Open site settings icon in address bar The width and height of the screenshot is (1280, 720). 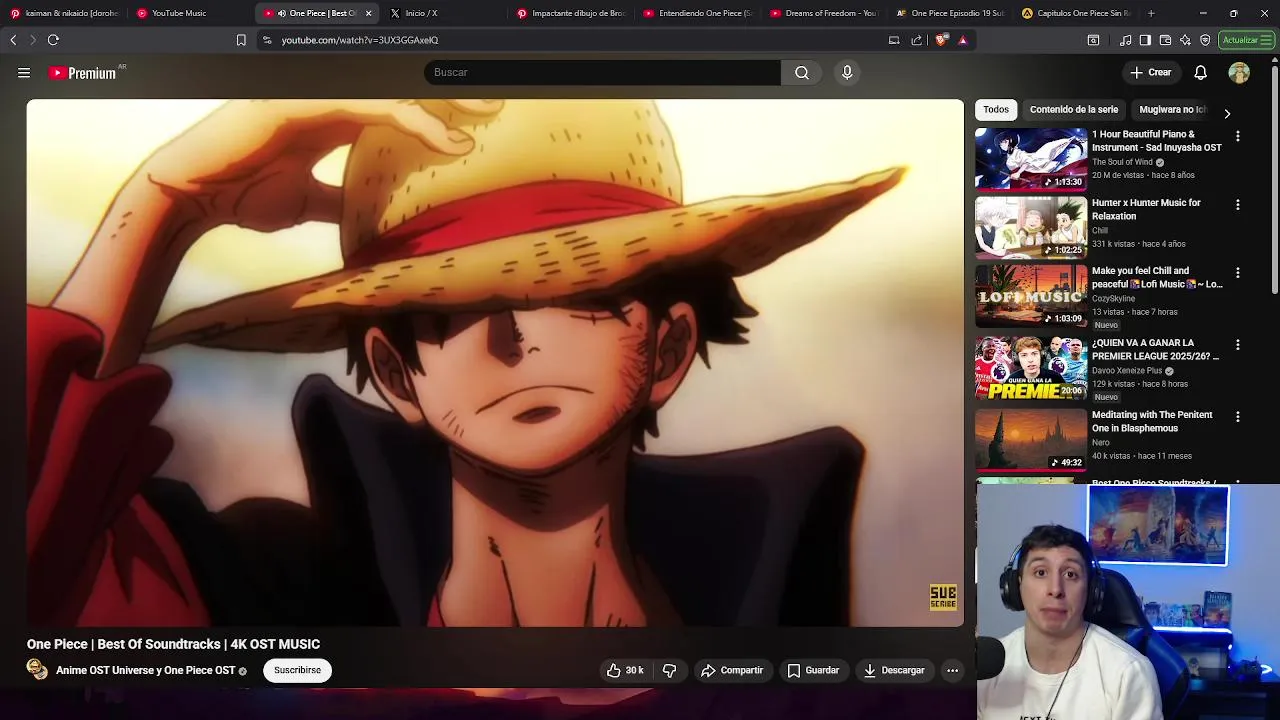tap(267, 40)
